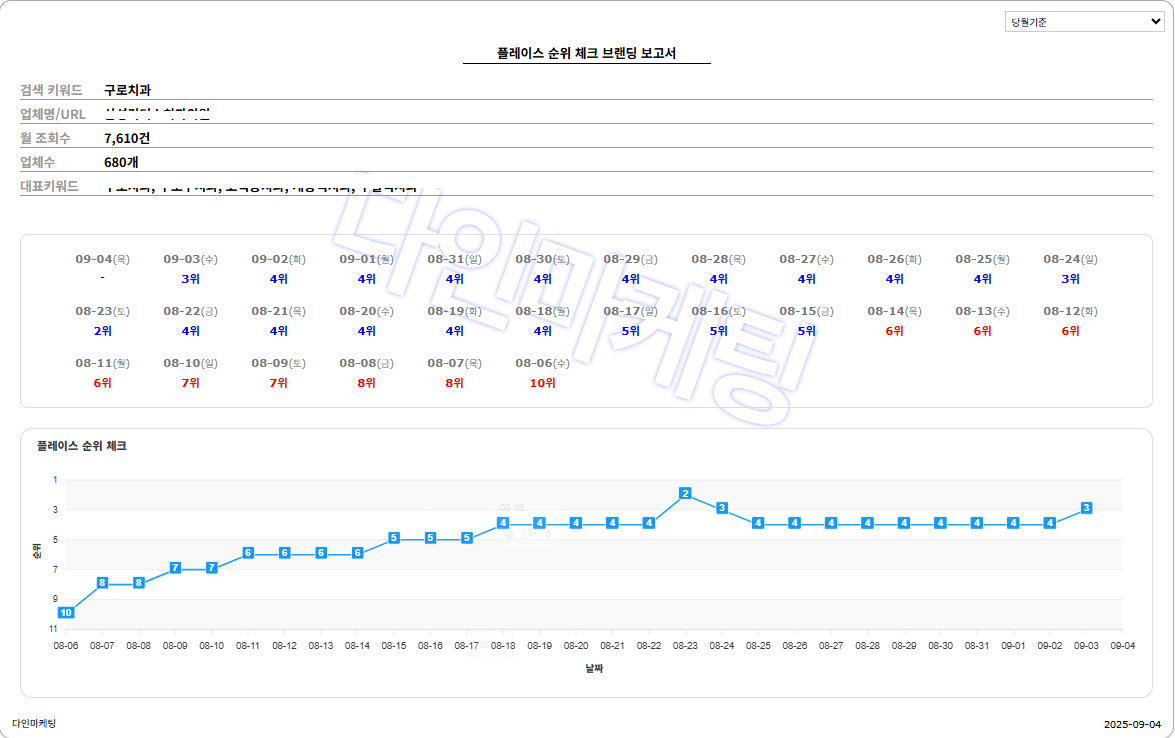Viewport: 1175px width, 738px height.
Task: Select the rank 2 marker on 08-23
Action: tap(685, 493)
